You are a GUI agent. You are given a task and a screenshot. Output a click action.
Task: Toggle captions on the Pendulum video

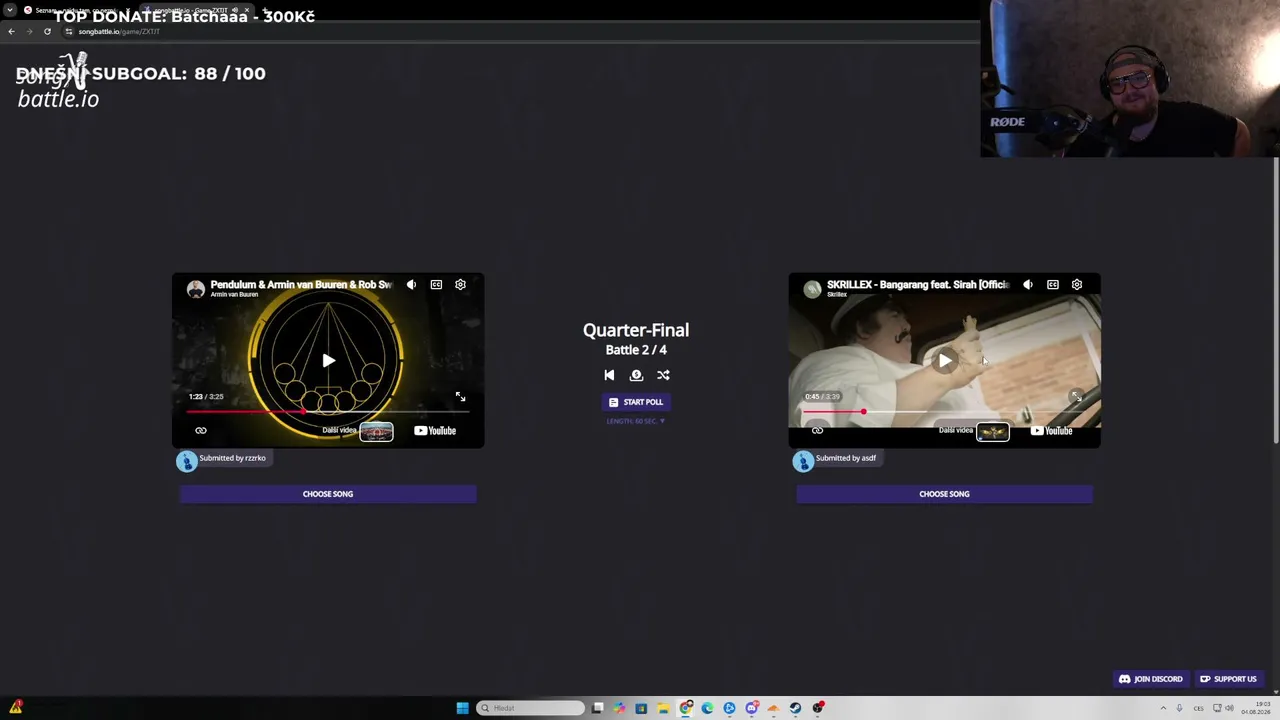point(436,285)
